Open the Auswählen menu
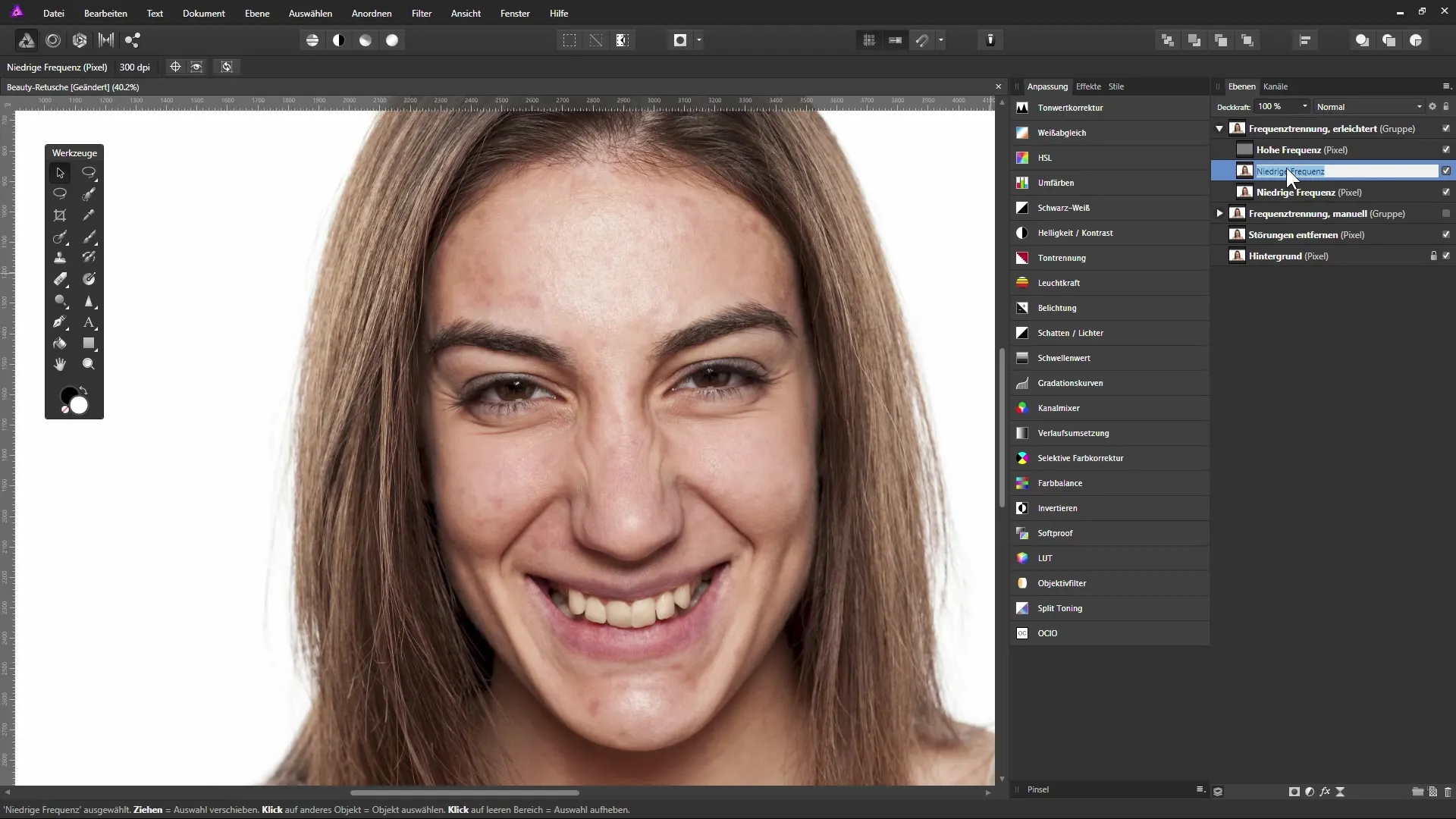 point(310,14)
